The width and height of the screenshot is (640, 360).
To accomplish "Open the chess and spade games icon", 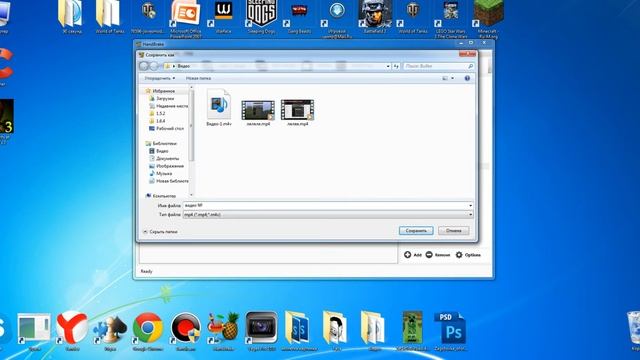I will coord(110,331).
